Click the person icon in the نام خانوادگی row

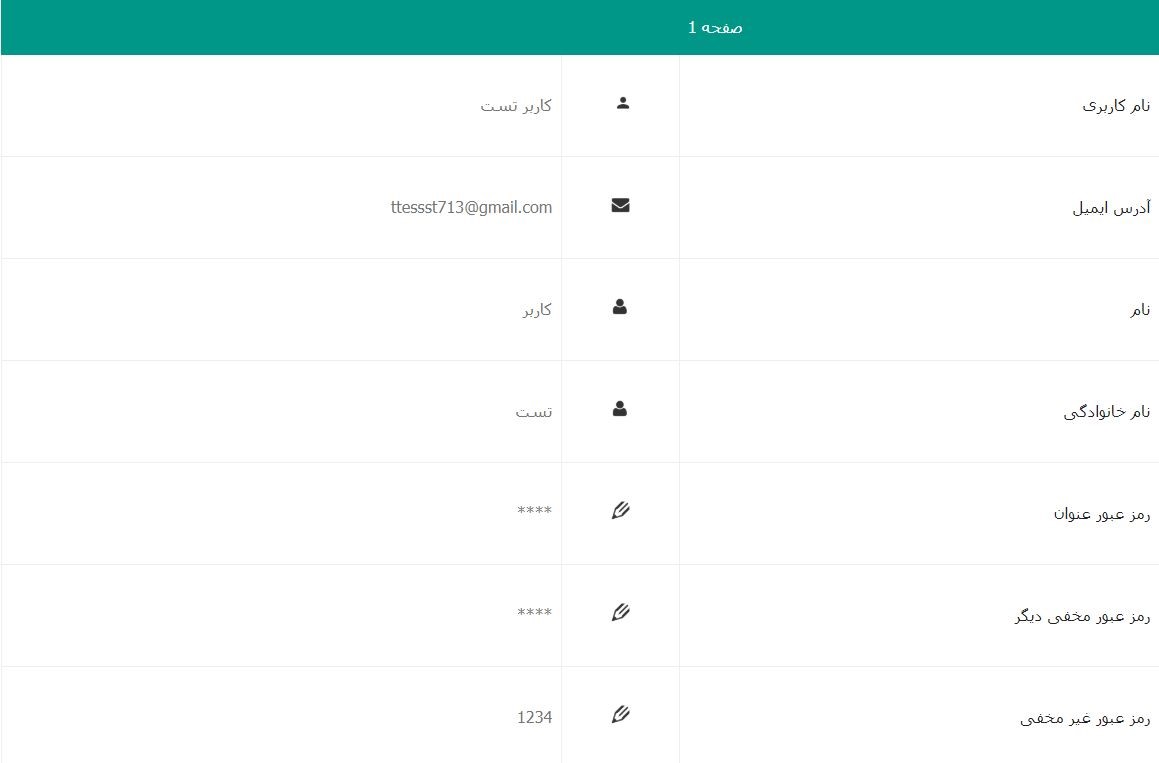coord(620,409)
